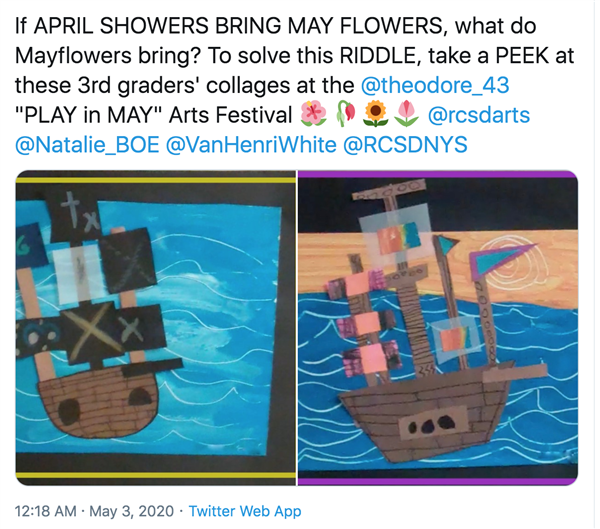This screenshot has width=600, height=529.
Task: Click the Twitter Web App source link
Action: coord(245,511)
